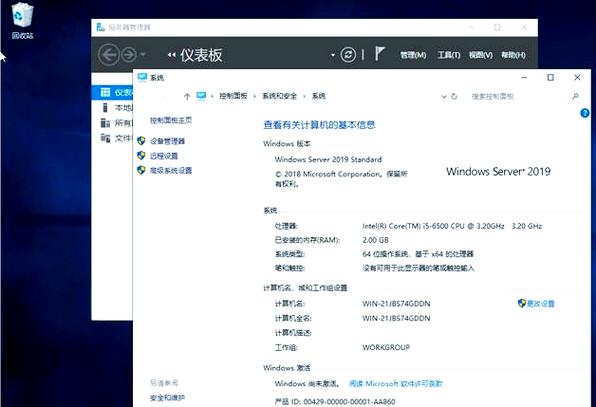Click 系统 breadcrumb segment
Viewport: 596px width, 407px height.
319,96
